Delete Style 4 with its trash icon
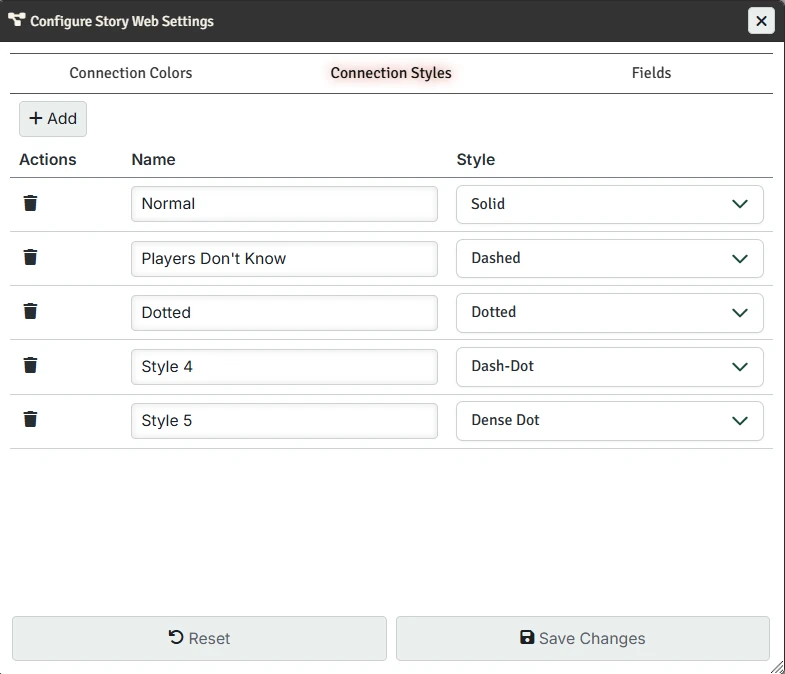The height and width of the screenshot is (674, 785). [x=31, y=365]
